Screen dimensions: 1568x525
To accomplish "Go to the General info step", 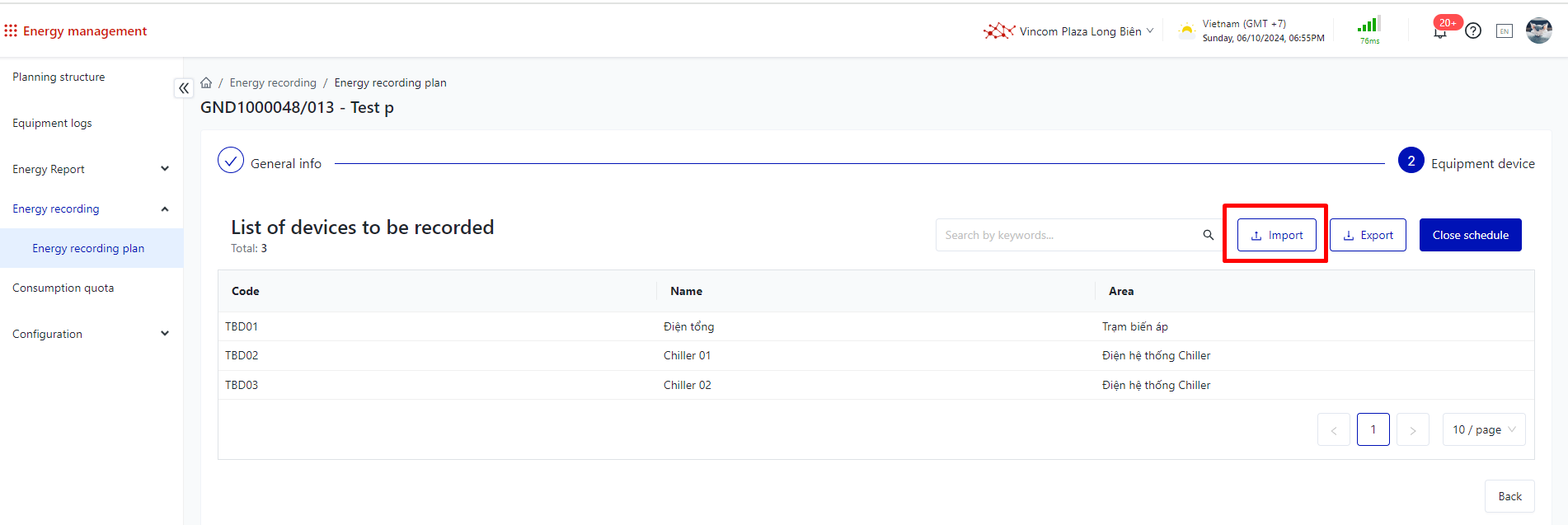I will (x=270, y=162).
